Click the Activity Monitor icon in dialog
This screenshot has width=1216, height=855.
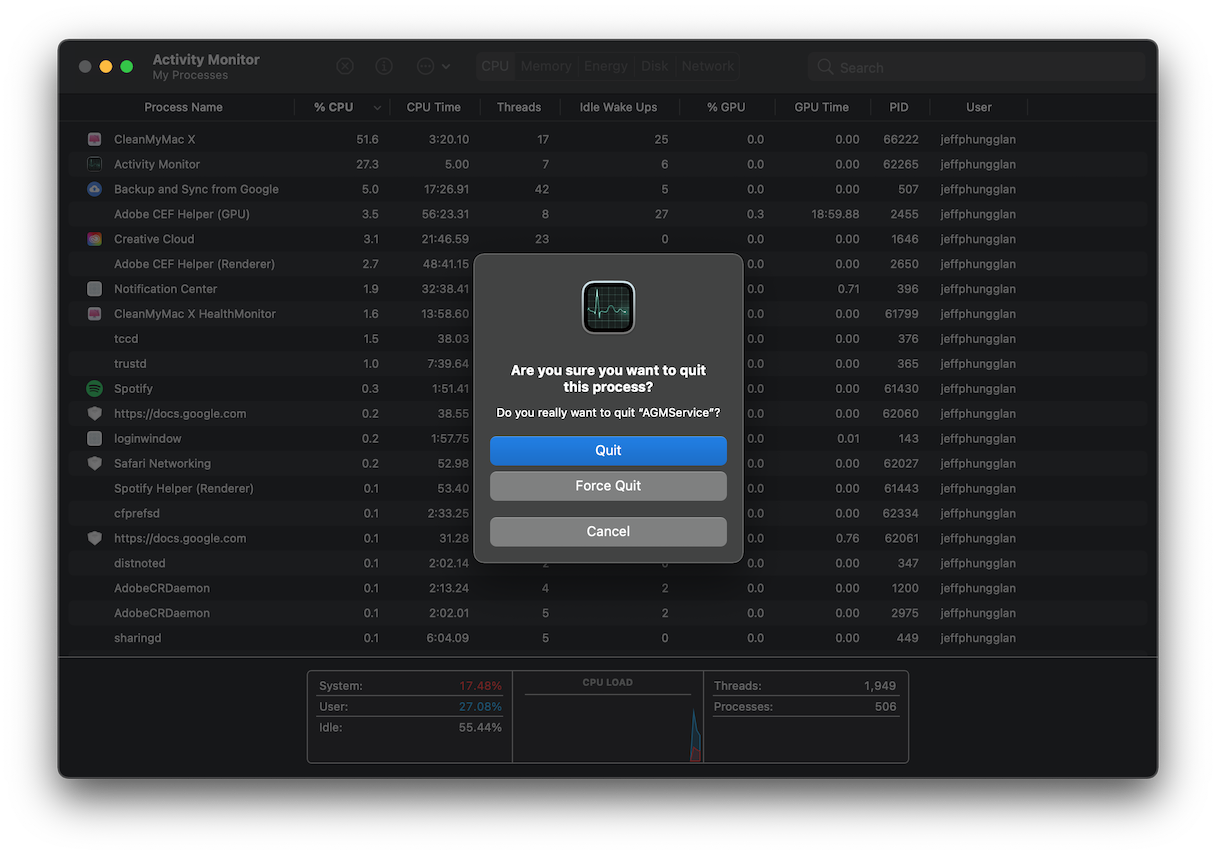pyautogui.click(x=608, y=307)
